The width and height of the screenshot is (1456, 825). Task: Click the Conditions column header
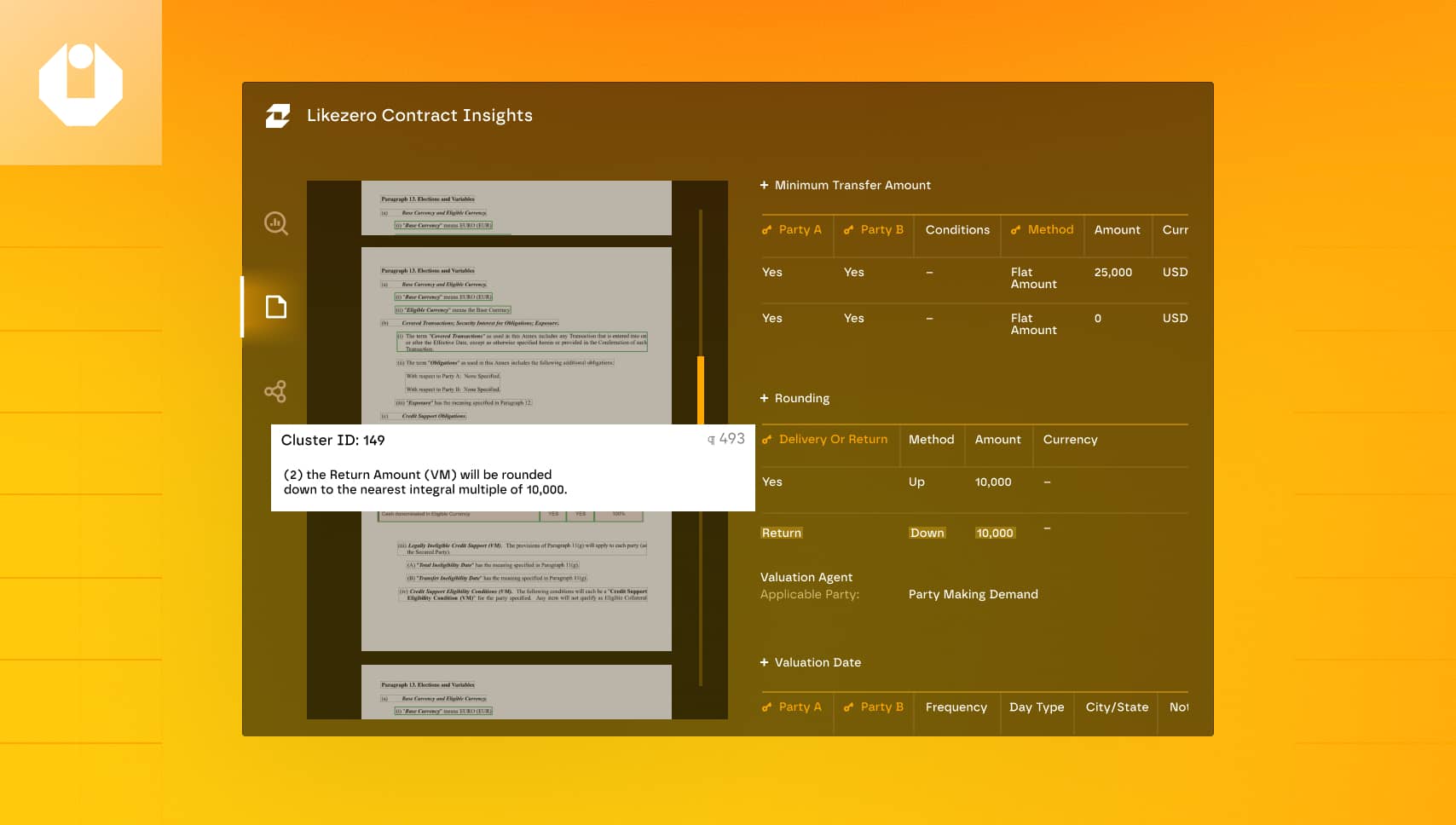957,230
